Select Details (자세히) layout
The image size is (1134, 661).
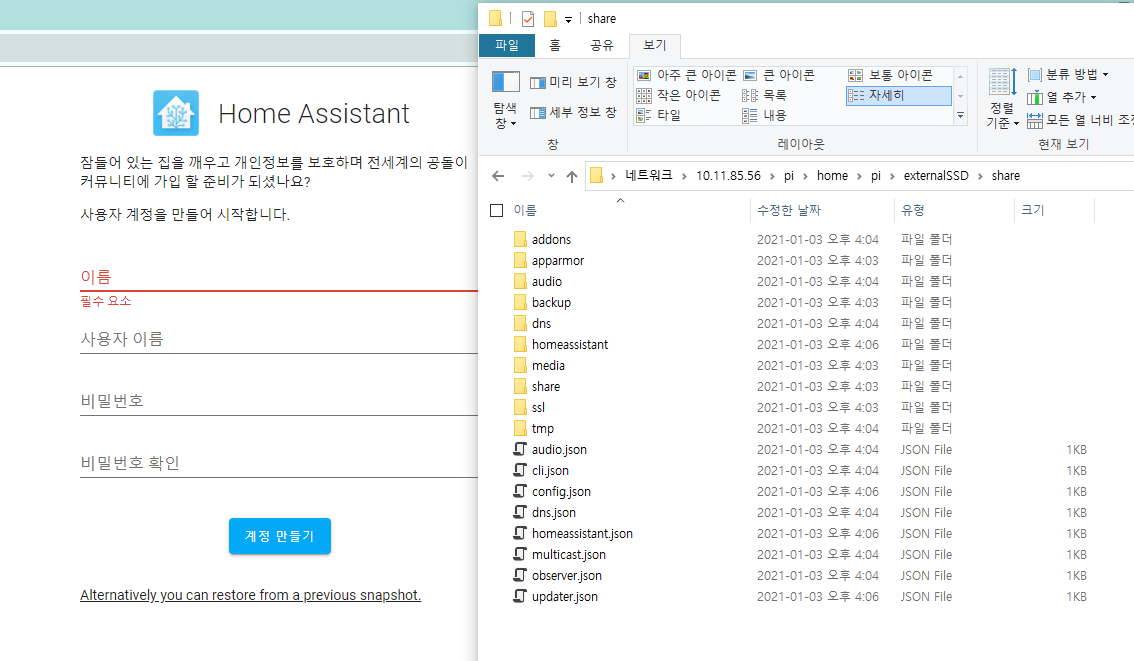click(x=898, y=95)
